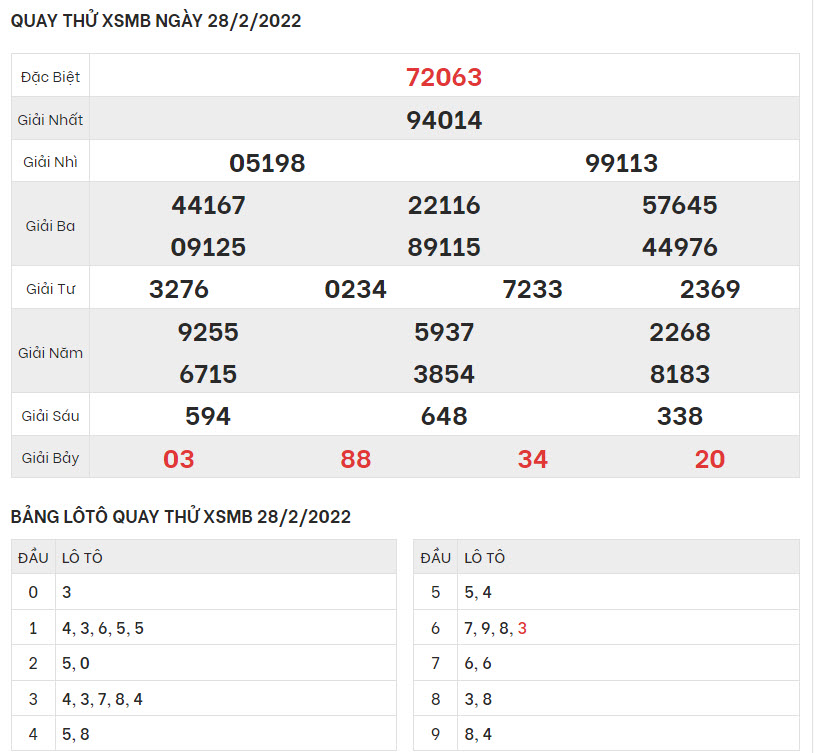Viewport: 814px width, 753px height.
Task: Click the Giải Ba number 44167
Action: tap(208, 205)
